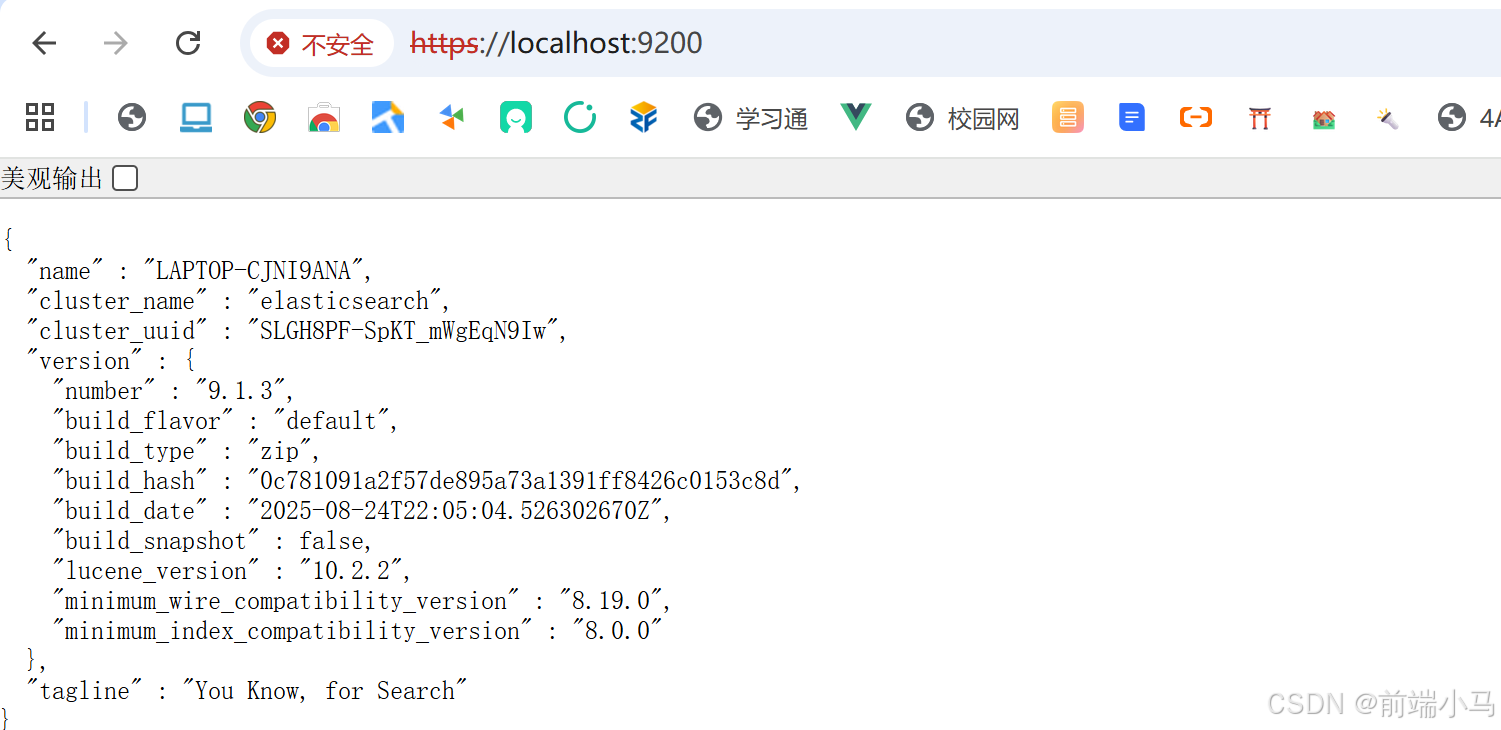Click the "tagline" key
This screenshot has width=1501, height=730.
coord(84,690)
